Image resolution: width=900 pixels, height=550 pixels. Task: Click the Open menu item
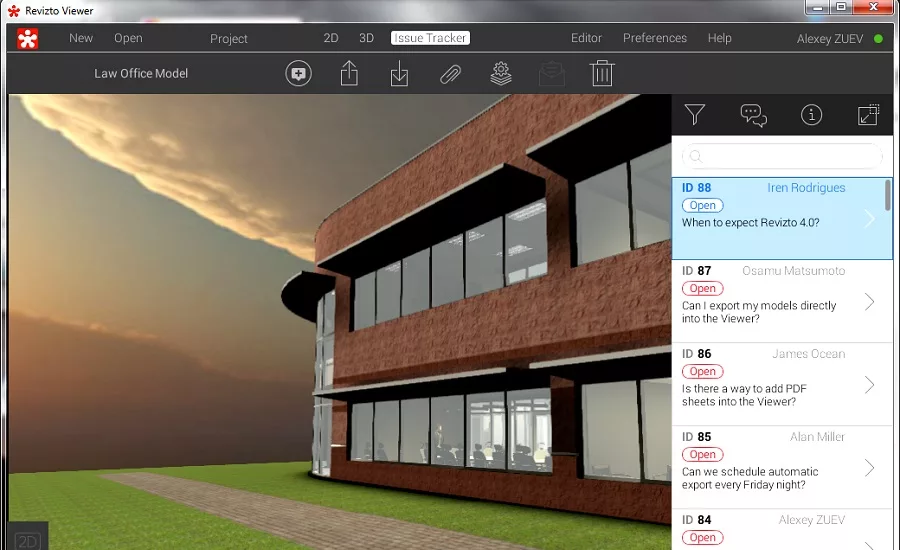click(x=128, y=38)
